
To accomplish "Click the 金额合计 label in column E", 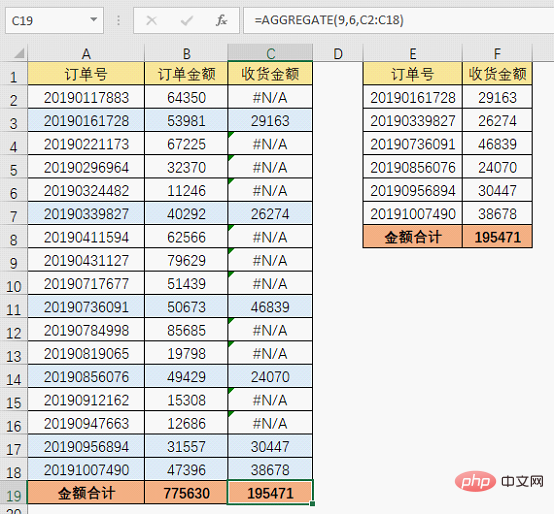I will [413, 237].
